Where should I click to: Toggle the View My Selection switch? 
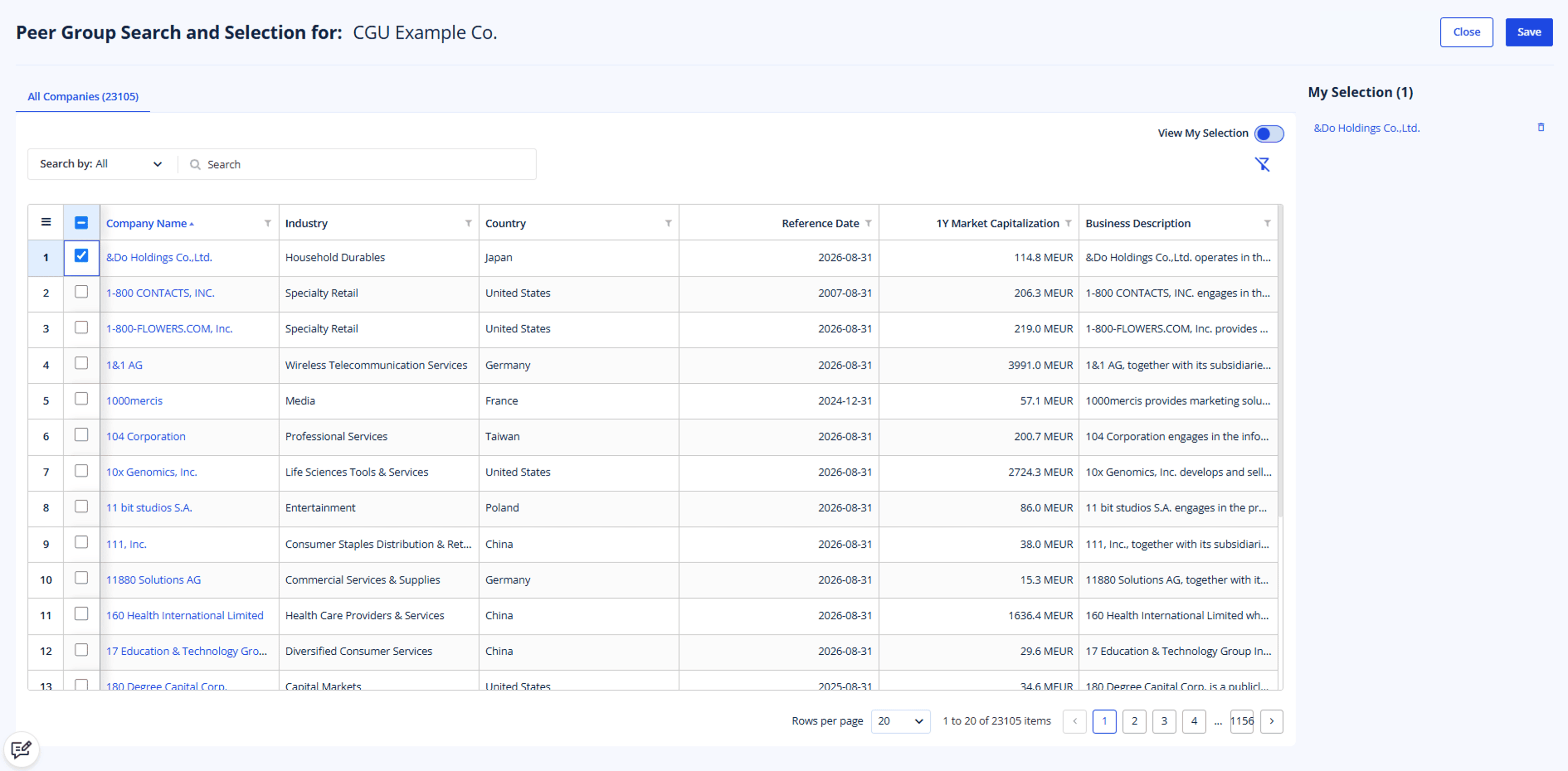[x=1269, y=134]
